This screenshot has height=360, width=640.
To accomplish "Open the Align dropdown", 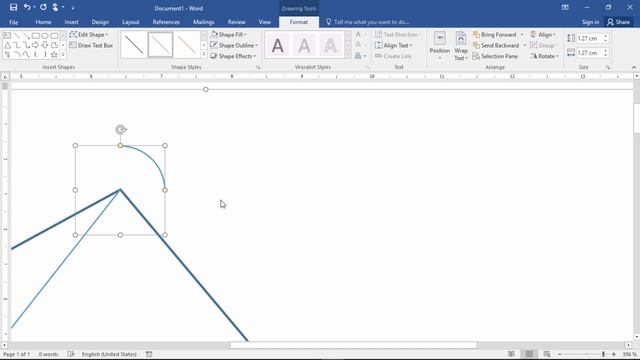I will coord(543,35).
